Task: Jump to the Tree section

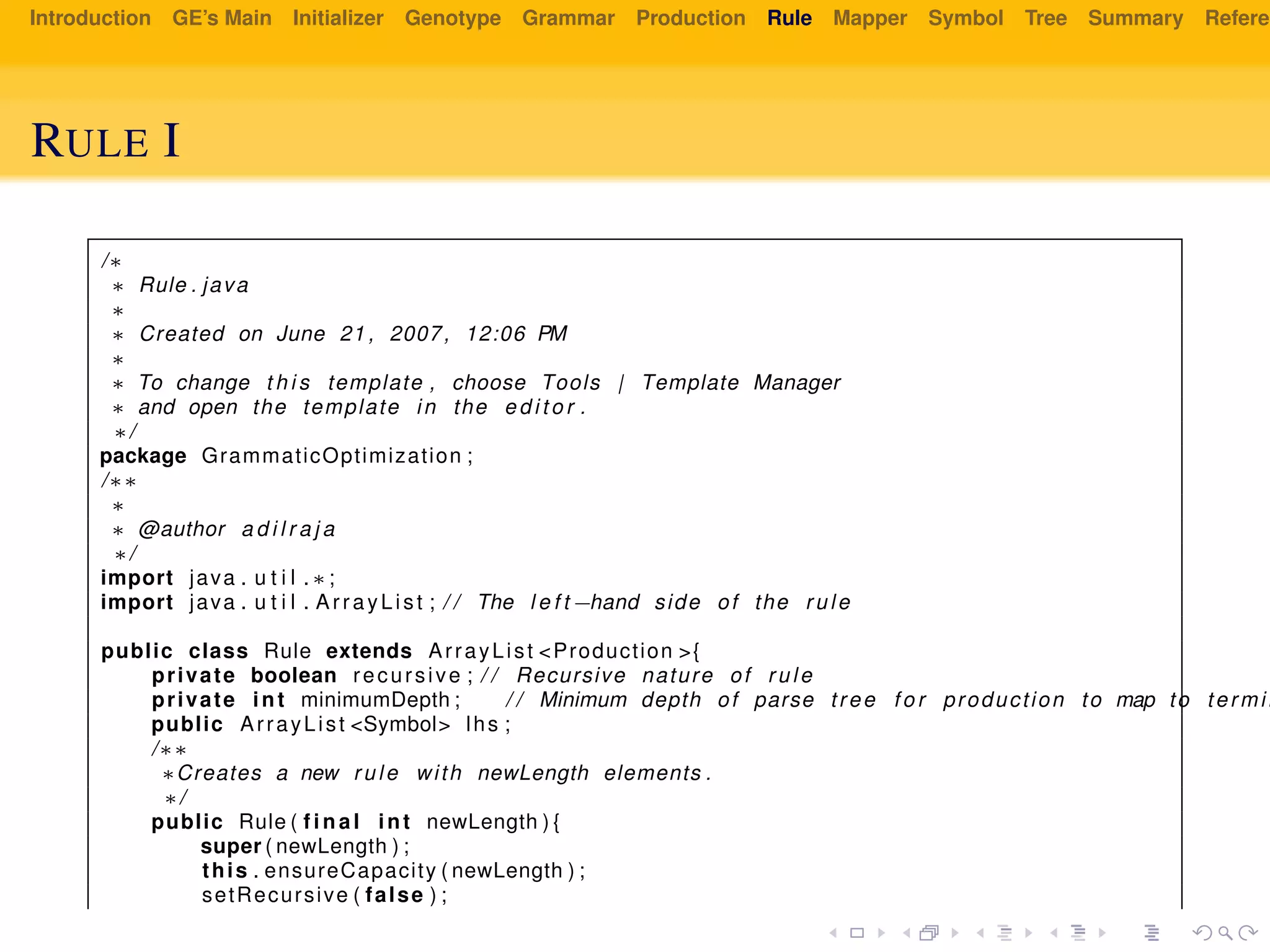Action: [x=1046, y=18]
